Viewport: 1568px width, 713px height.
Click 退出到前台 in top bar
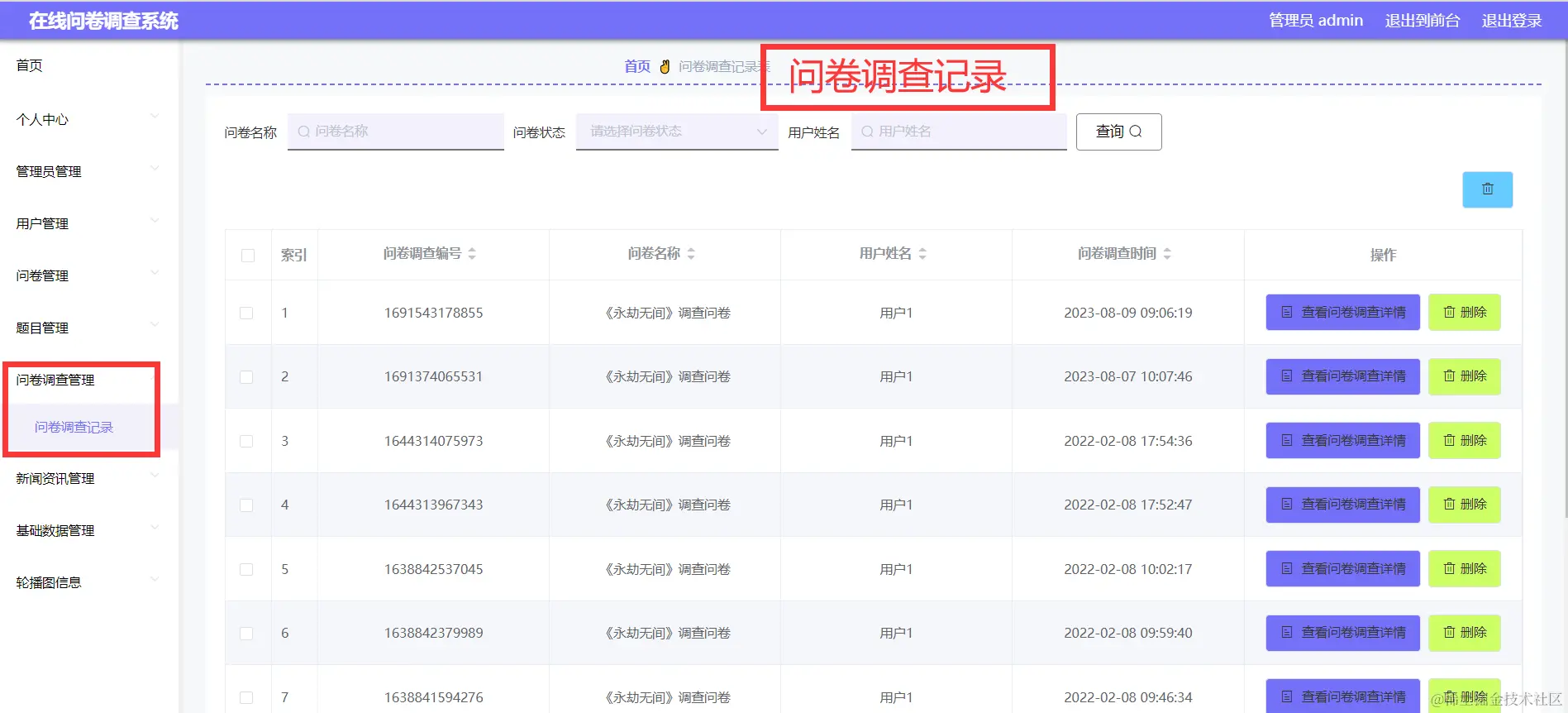pyautogui.click(x=1423, y=20)
